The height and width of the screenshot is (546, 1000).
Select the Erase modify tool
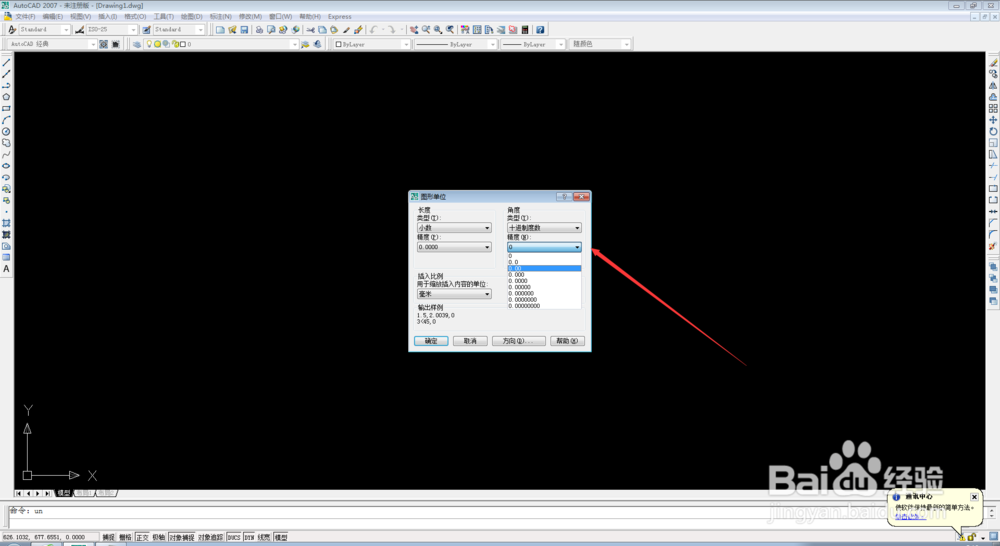pos(993,63)
